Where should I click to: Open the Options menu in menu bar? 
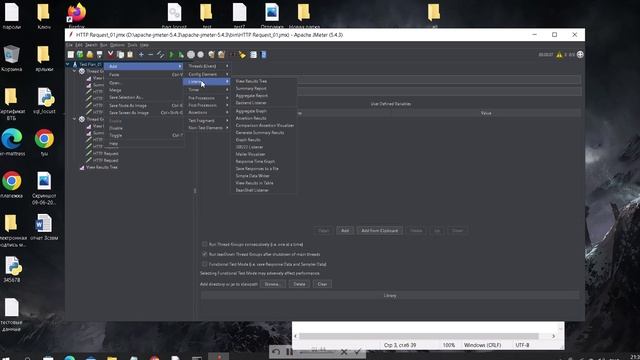pyautogui.click(x=117, y=45)
